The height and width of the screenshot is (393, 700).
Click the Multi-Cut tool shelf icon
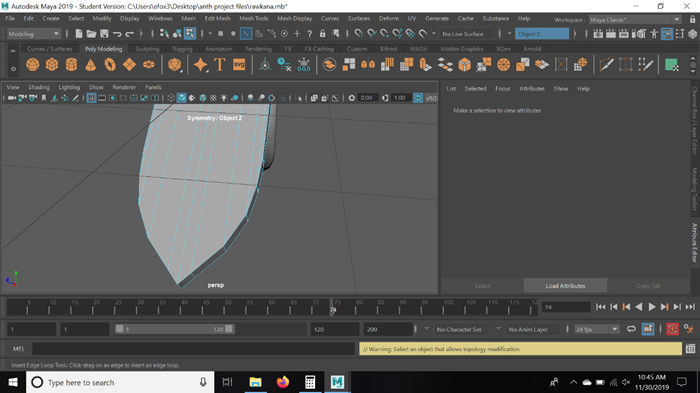pyautogui.click(x=606, y=65)
